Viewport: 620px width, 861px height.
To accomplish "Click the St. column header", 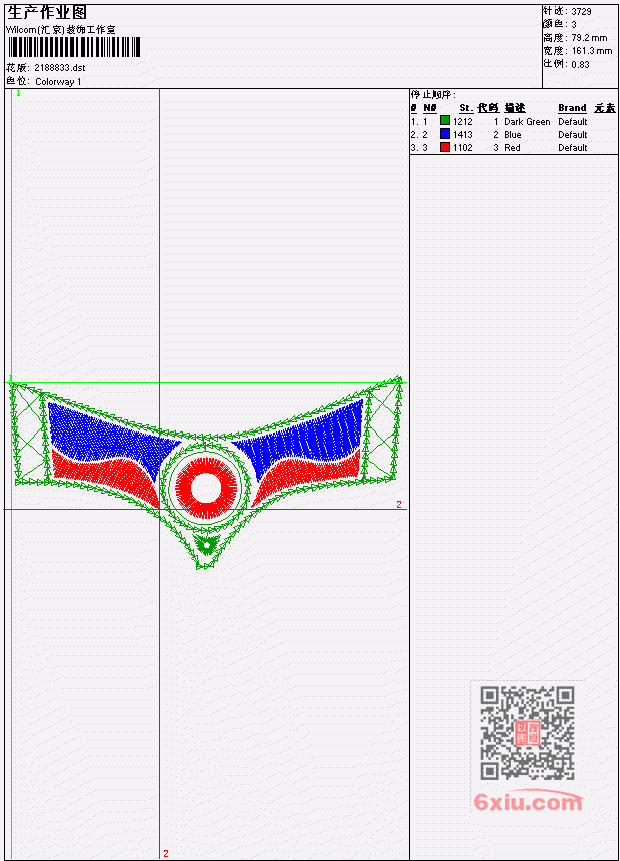I will tap(466, 108).
